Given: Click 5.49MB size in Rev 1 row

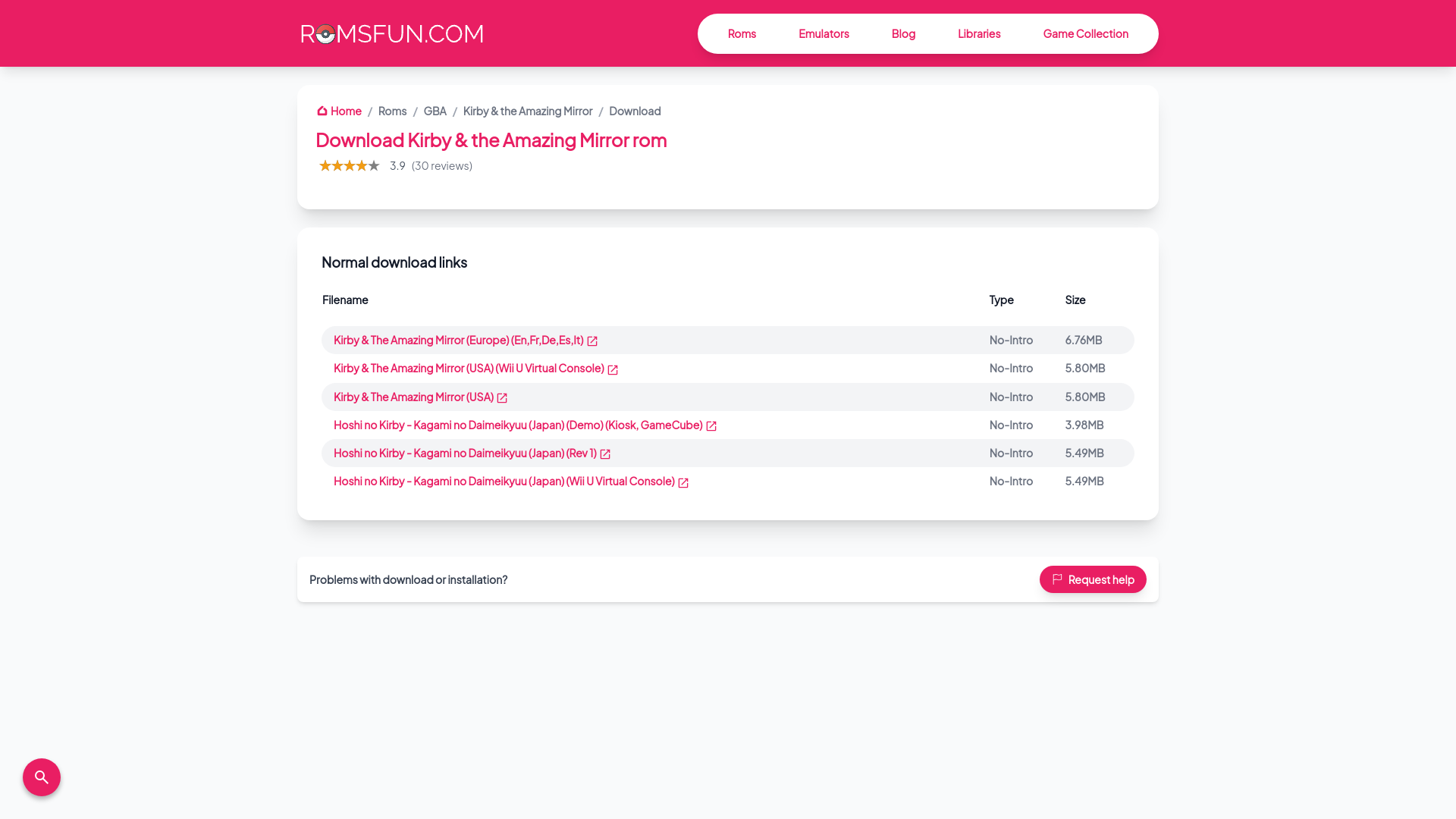Looking at the screenshot, I should coord(1084,453).
